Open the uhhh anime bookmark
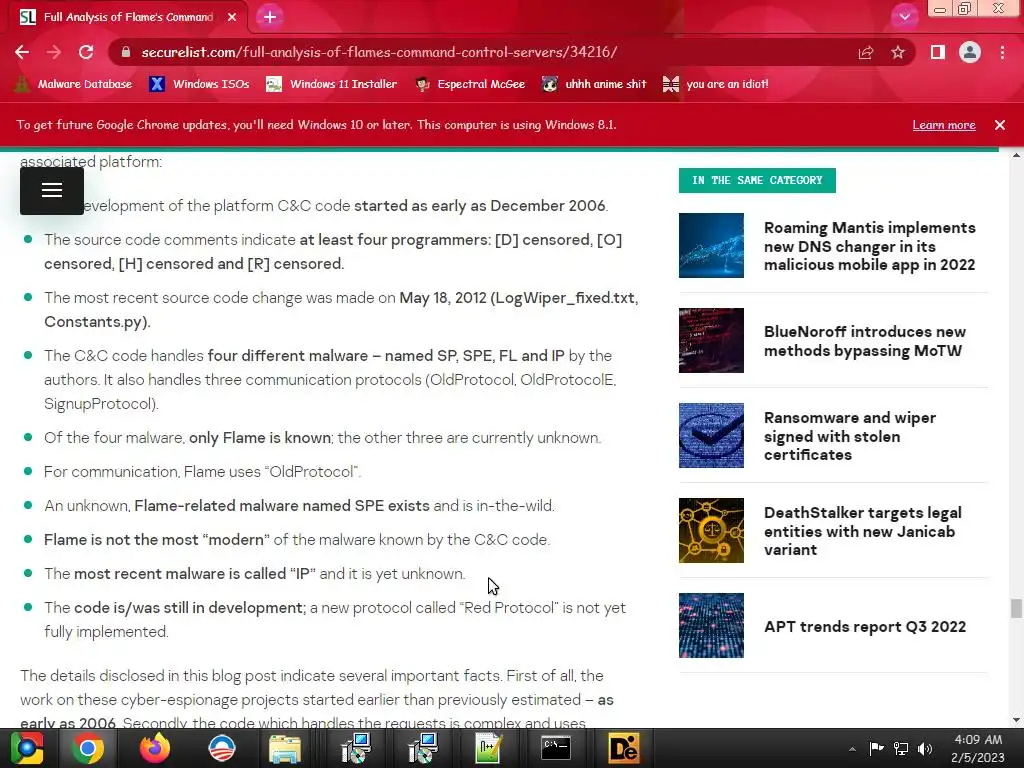Image resolution: width=1024 pixels, height=768 pixels. coord(594,84)
